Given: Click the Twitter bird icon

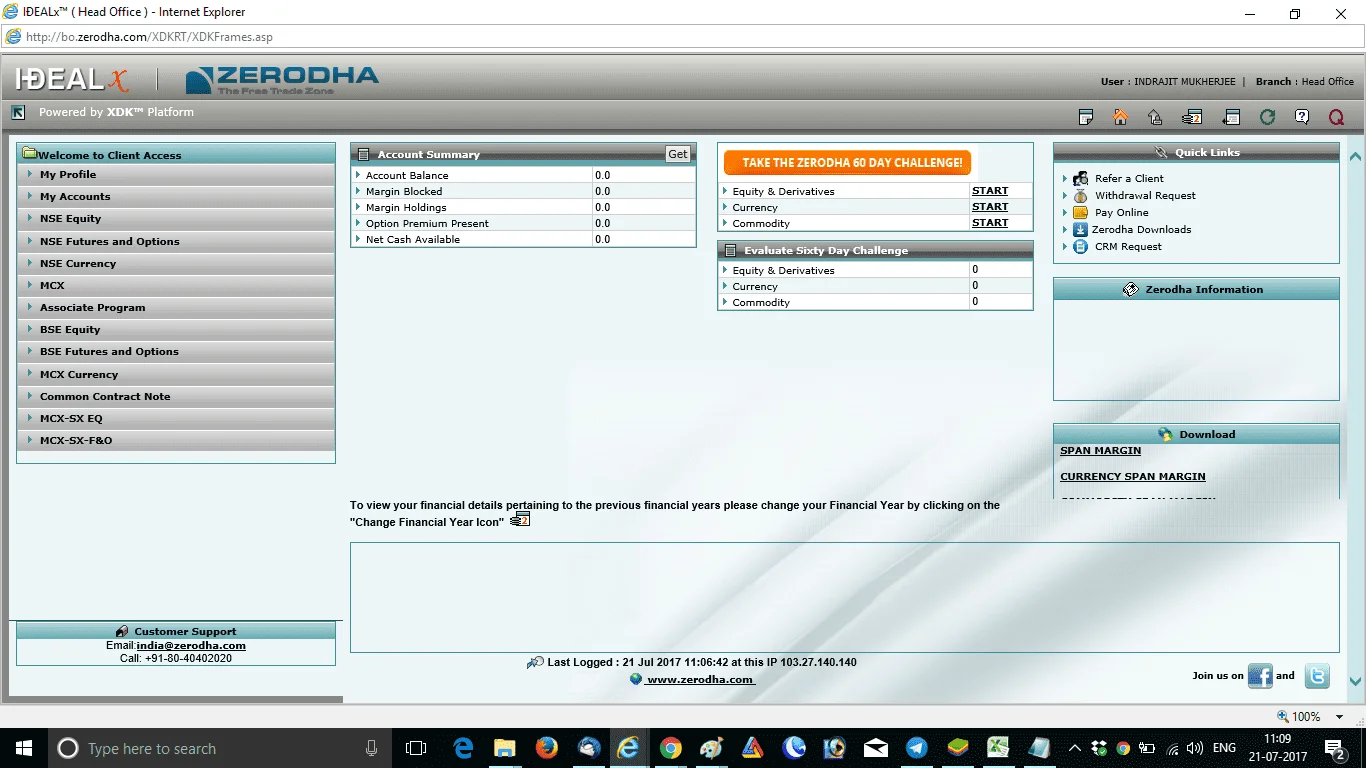Looking at the screenshot, I should 1318,676.
